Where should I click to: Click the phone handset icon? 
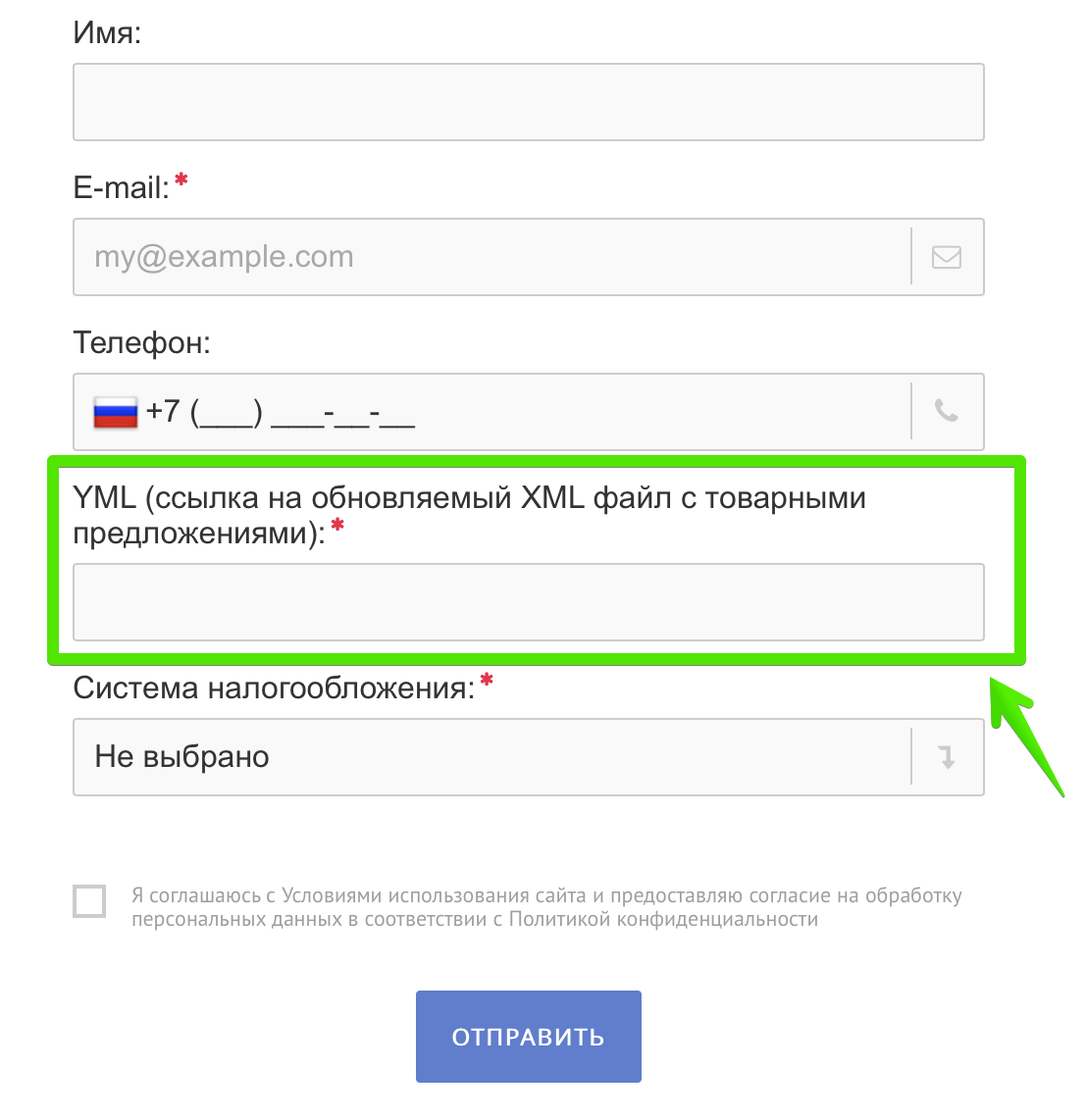(x=947, y=411)
